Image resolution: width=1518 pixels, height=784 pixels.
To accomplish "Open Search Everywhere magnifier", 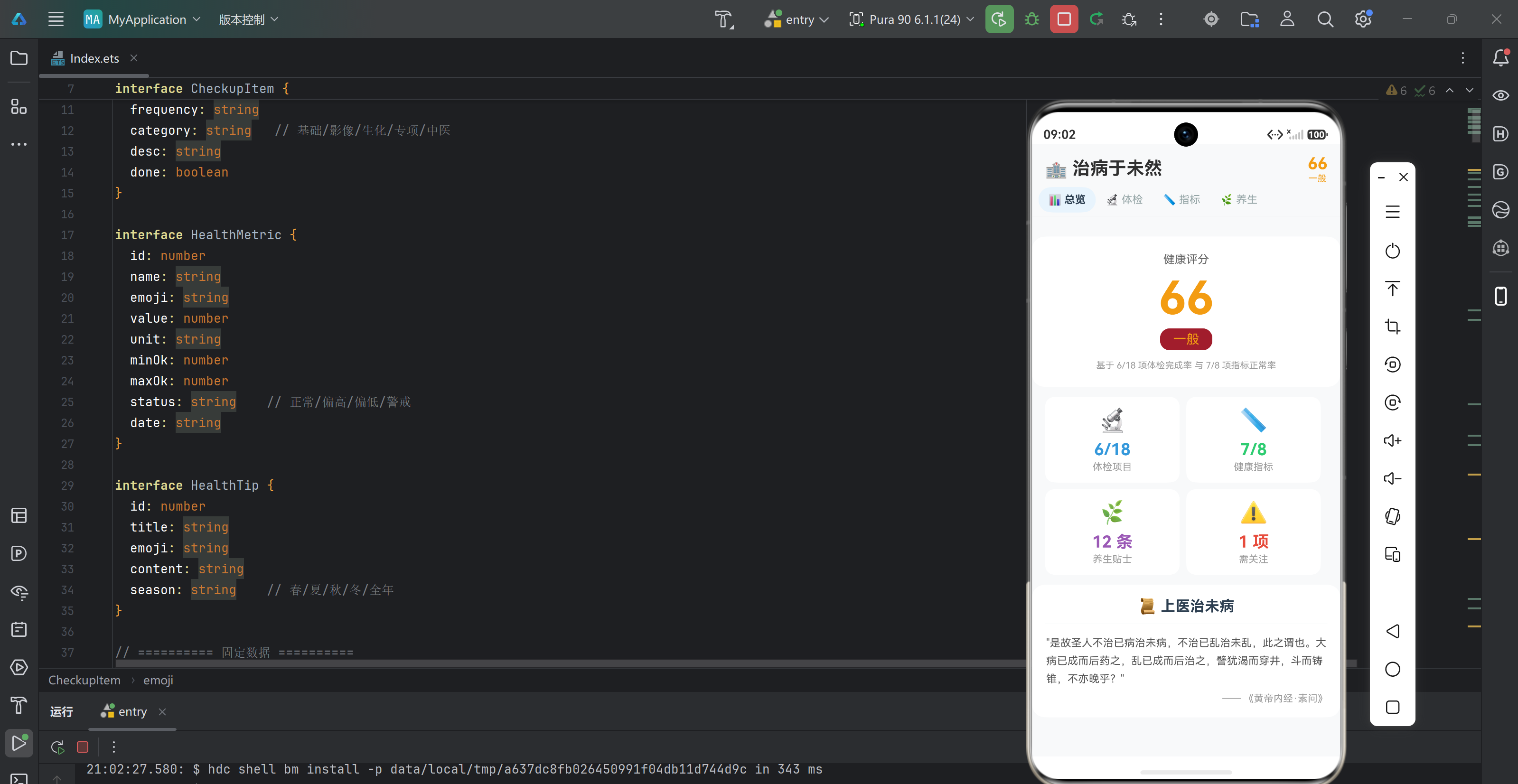I will click(1325, 19).
